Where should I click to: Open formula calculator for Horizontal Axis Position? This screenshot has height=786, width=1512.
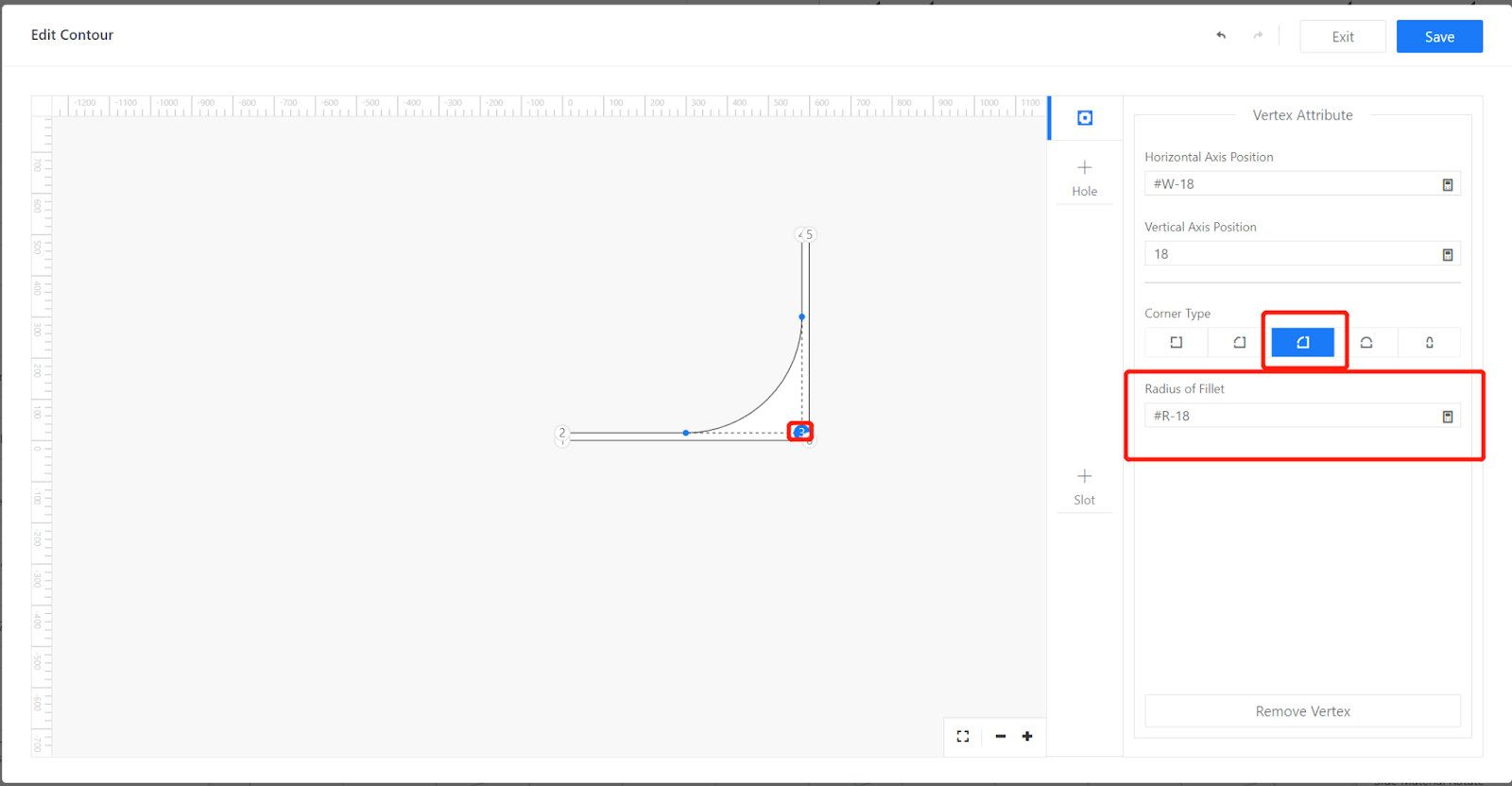pos(1447,184)
